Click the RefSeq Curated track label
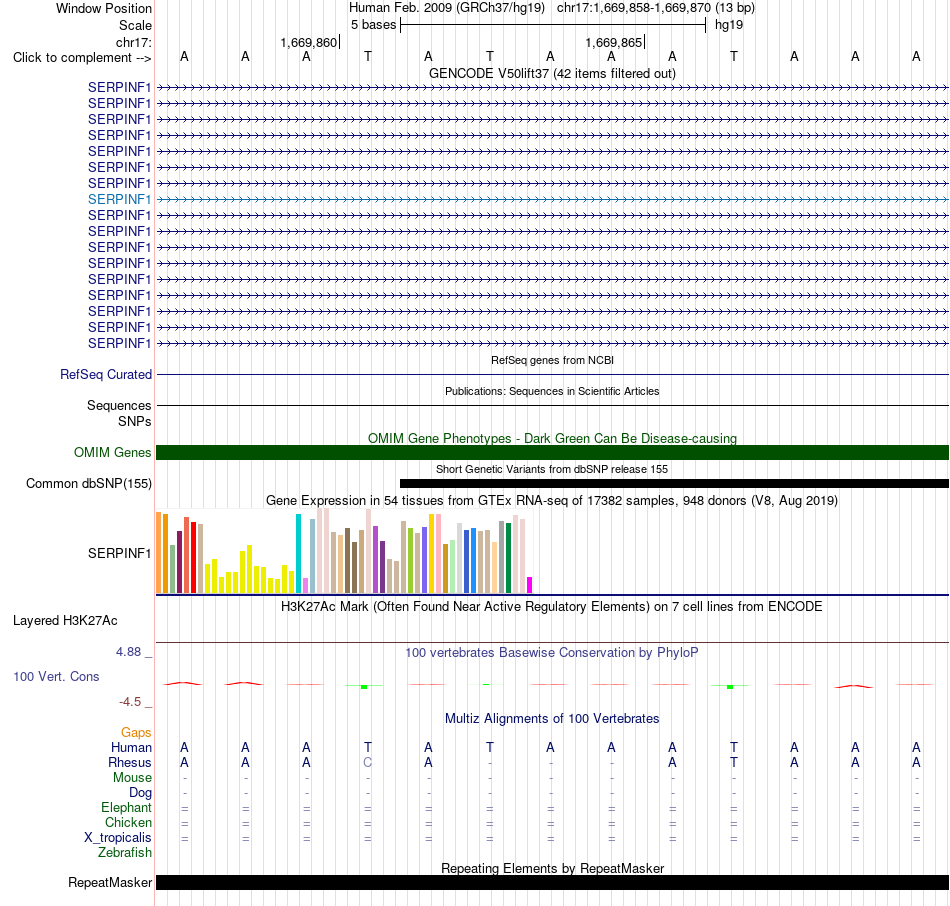Image resolution: width=950 pixels, height=906 pixels. click(106, 375)
